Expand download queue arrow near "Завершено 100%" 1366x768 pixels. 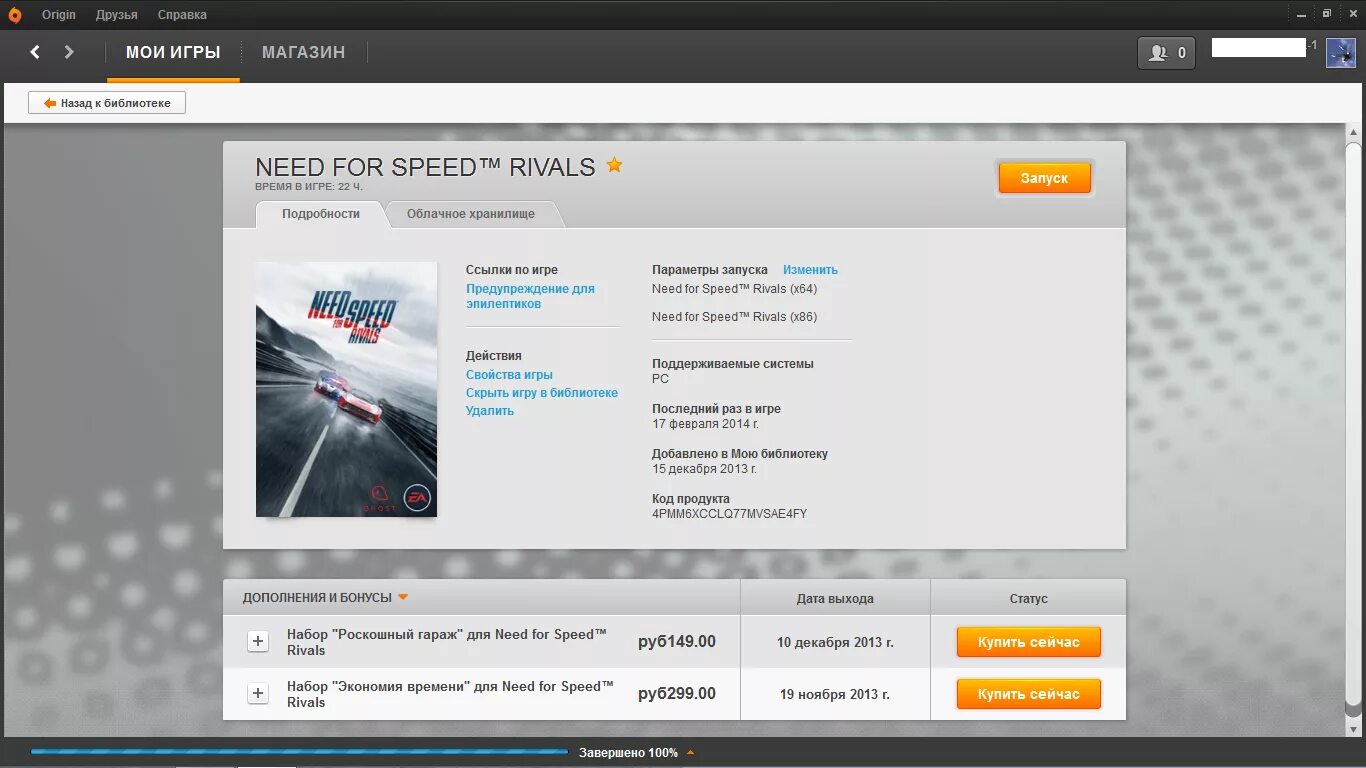point(690,753)
